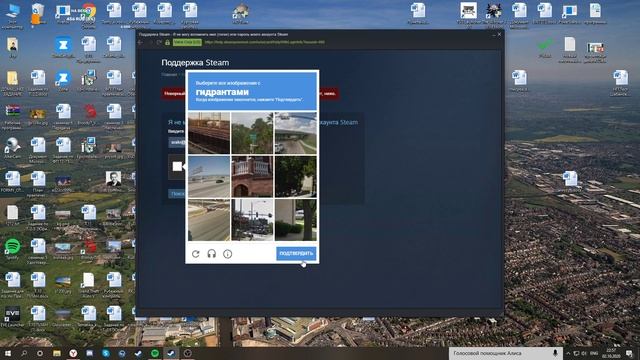
Task: Open File Explorer from the taskbar
Action: pyautogui.click(x=57, y=353)
